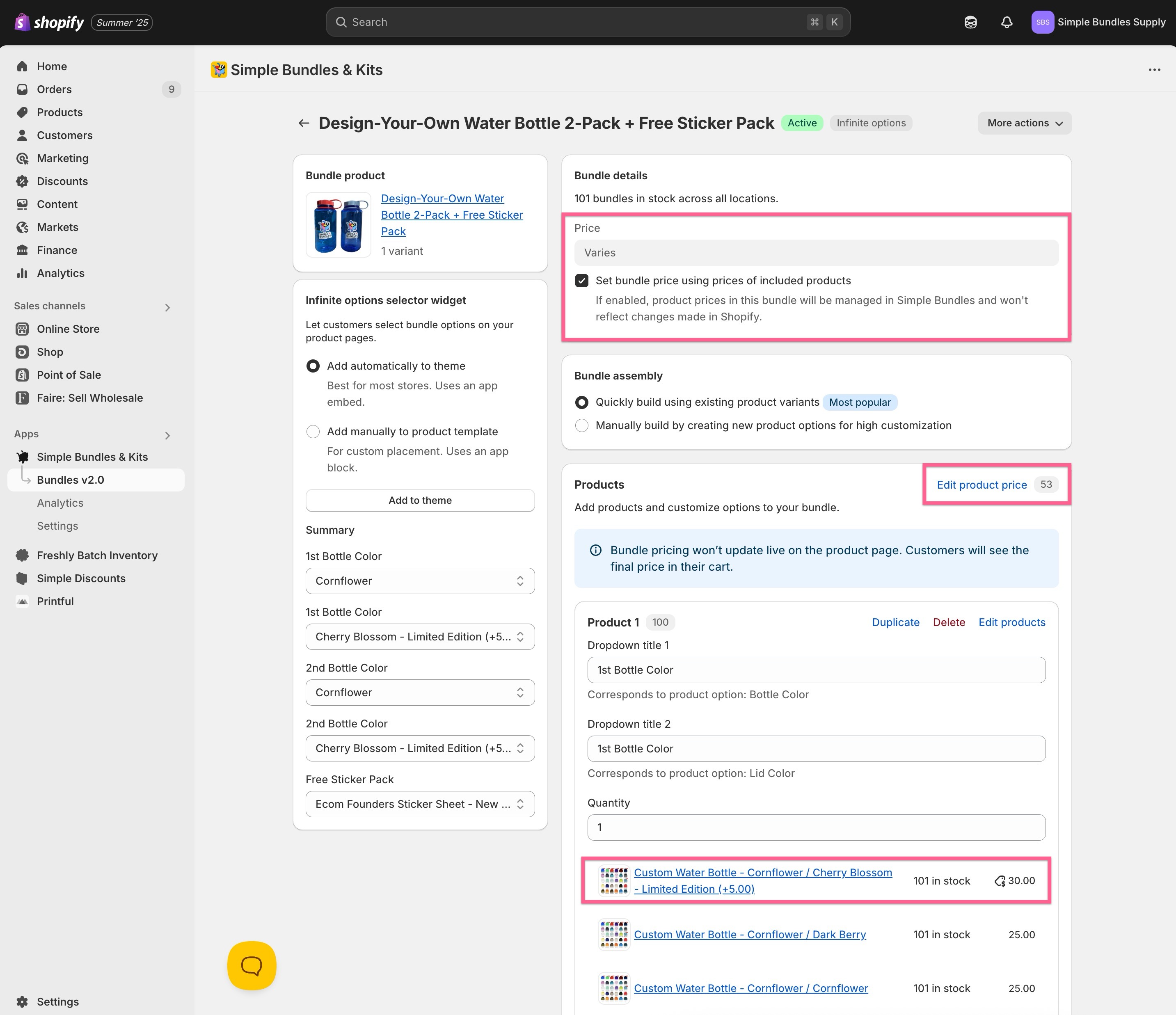
Task: Expand the Apps section
Action: [167, 435]
